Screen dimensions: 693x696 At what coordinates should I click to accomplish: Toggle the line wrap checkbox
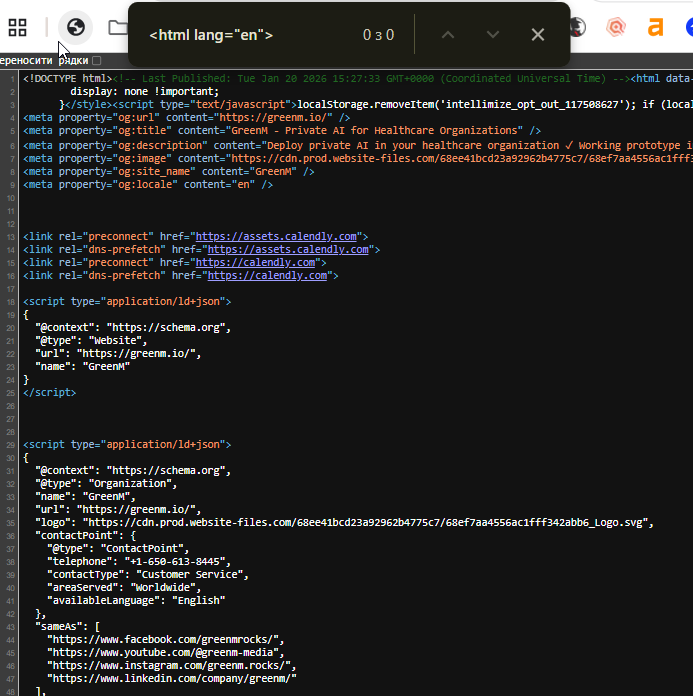point(96,61)
